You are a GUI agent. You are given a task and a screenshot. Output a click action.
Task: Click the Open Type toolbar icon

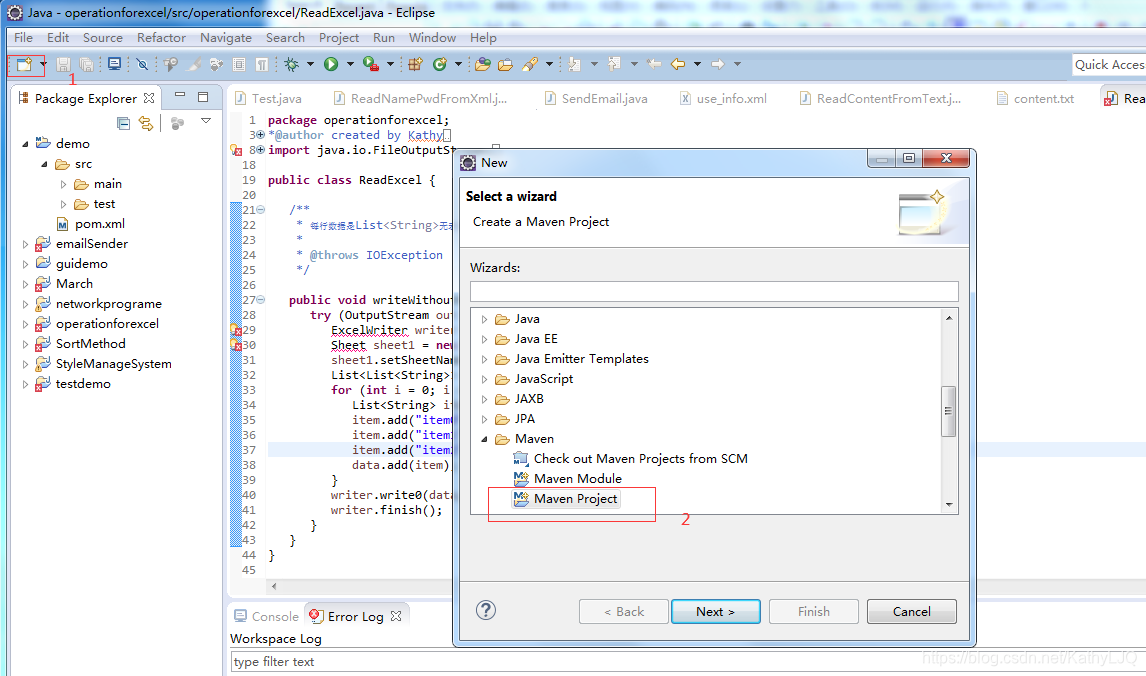point(482,64)
